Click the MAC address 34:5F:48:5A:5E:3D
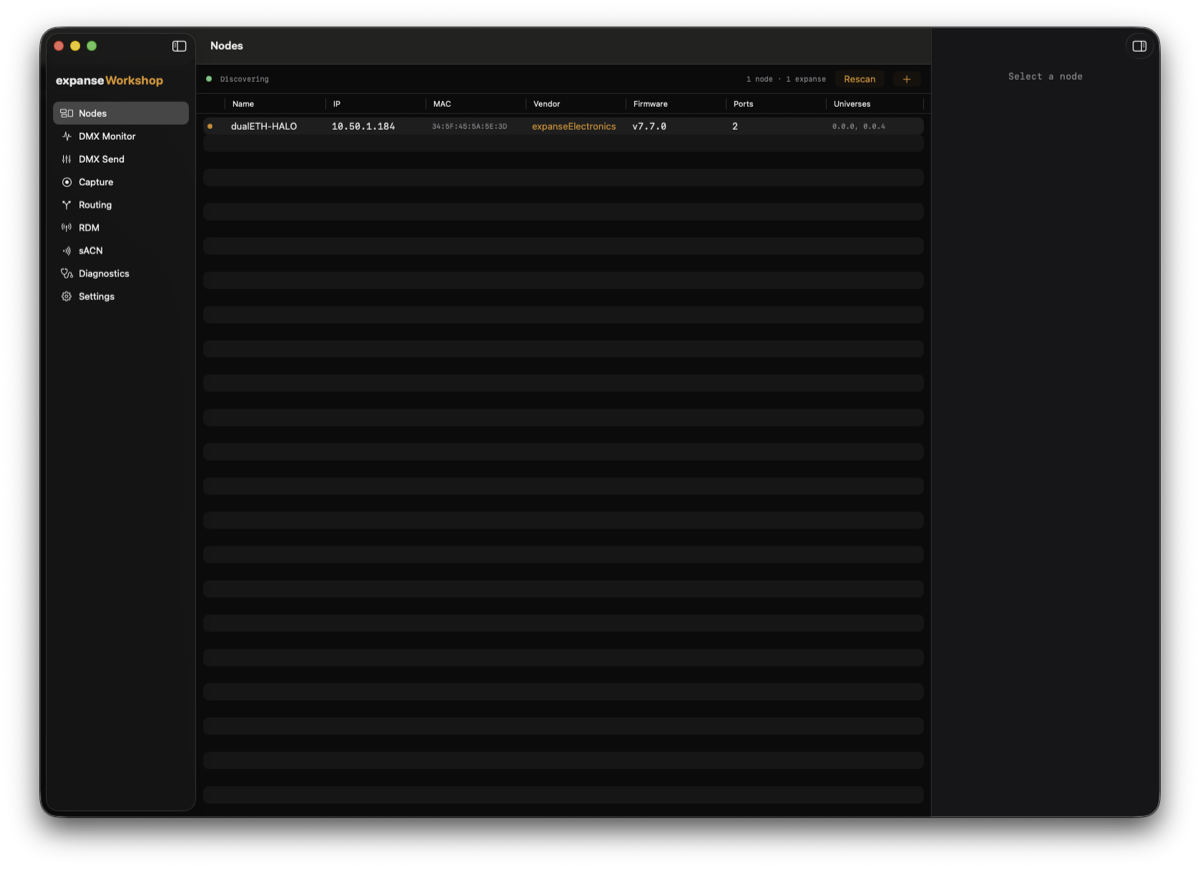Viewport: 1200px width, 870px height. 470,127
